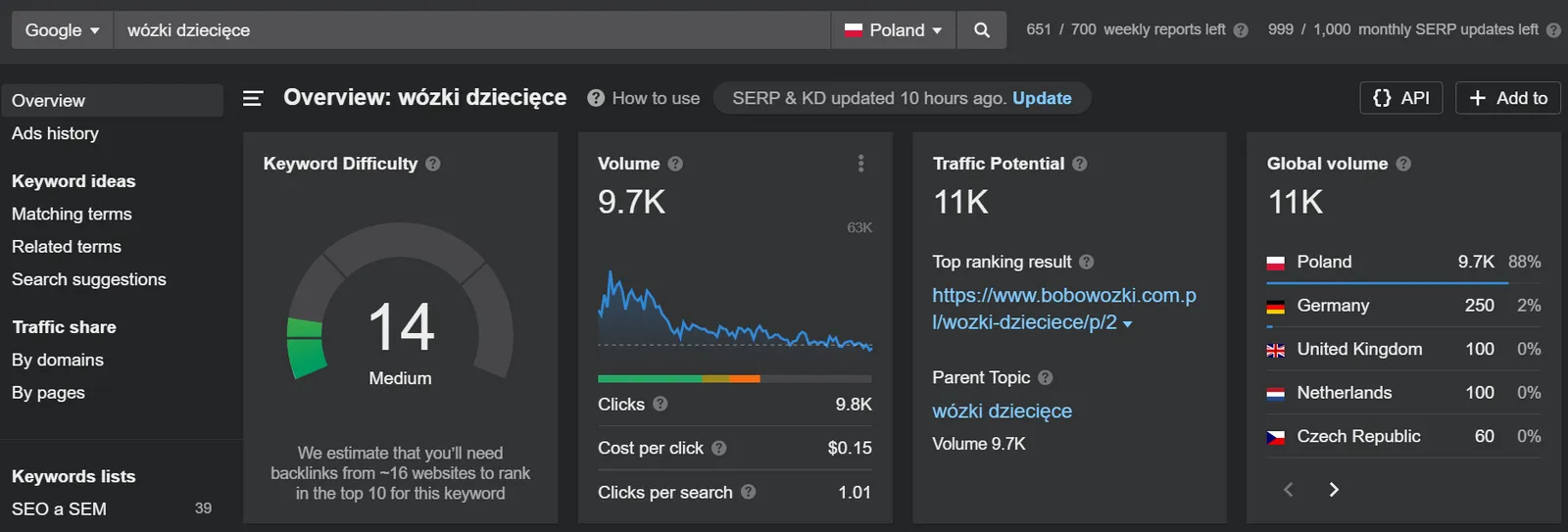The height and width of the screenshot is (532, 1568).
Task: Click the Netherlands flag icon
Action: [x=1276, y=394]
